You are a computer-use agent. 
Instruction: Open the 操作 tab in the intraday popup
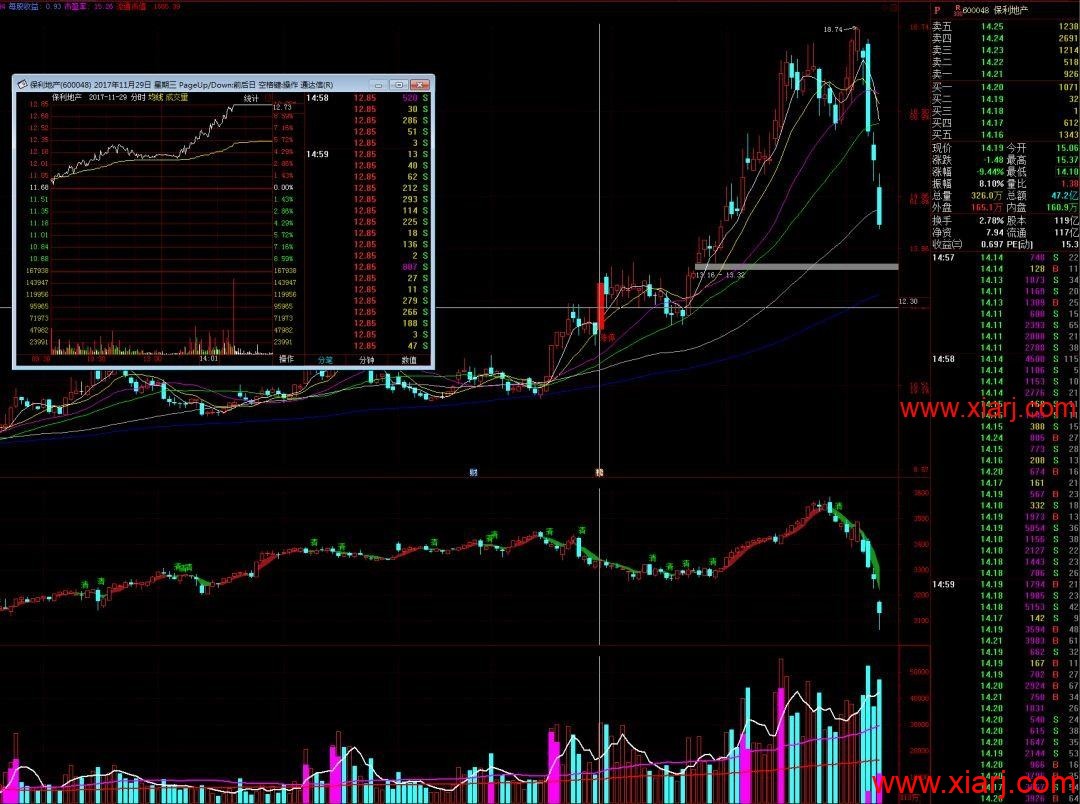287,360
